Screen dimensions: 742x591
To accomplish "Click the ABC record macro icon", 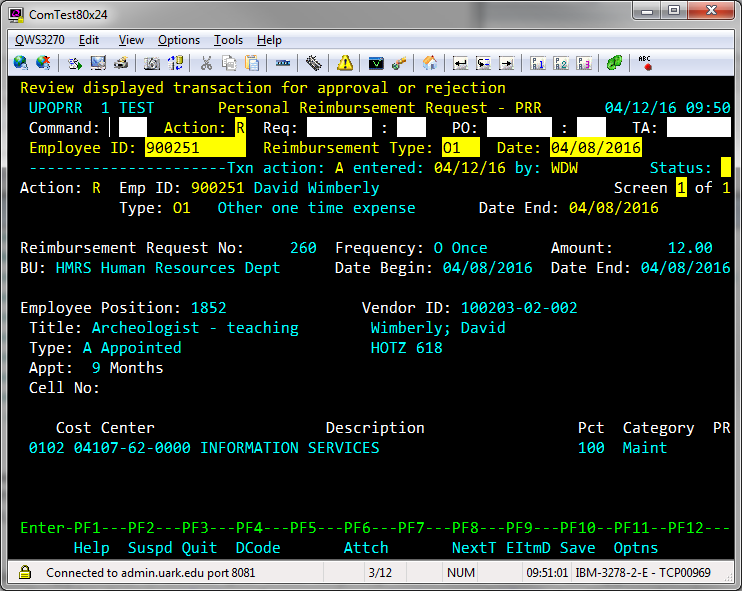I will [645, 63].
